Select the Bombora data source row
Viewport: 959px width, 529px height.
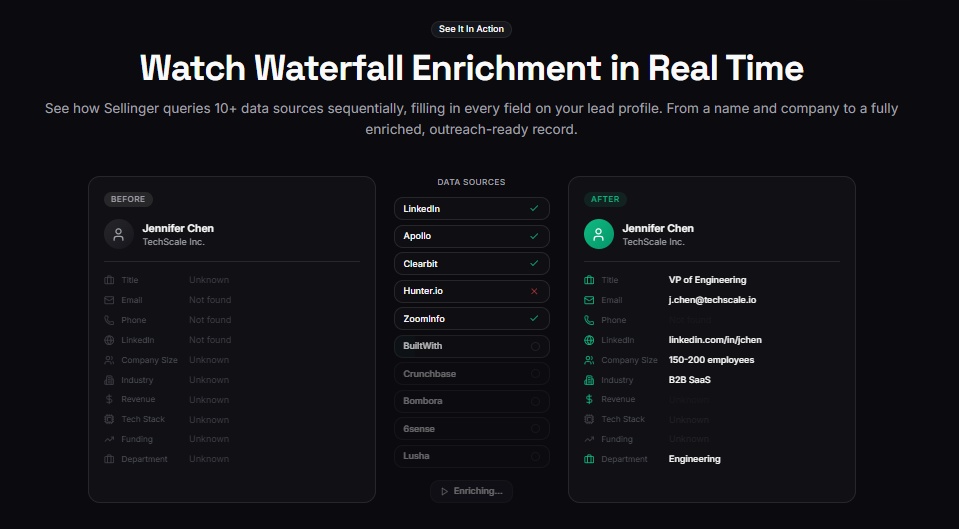tap(472, 401)
